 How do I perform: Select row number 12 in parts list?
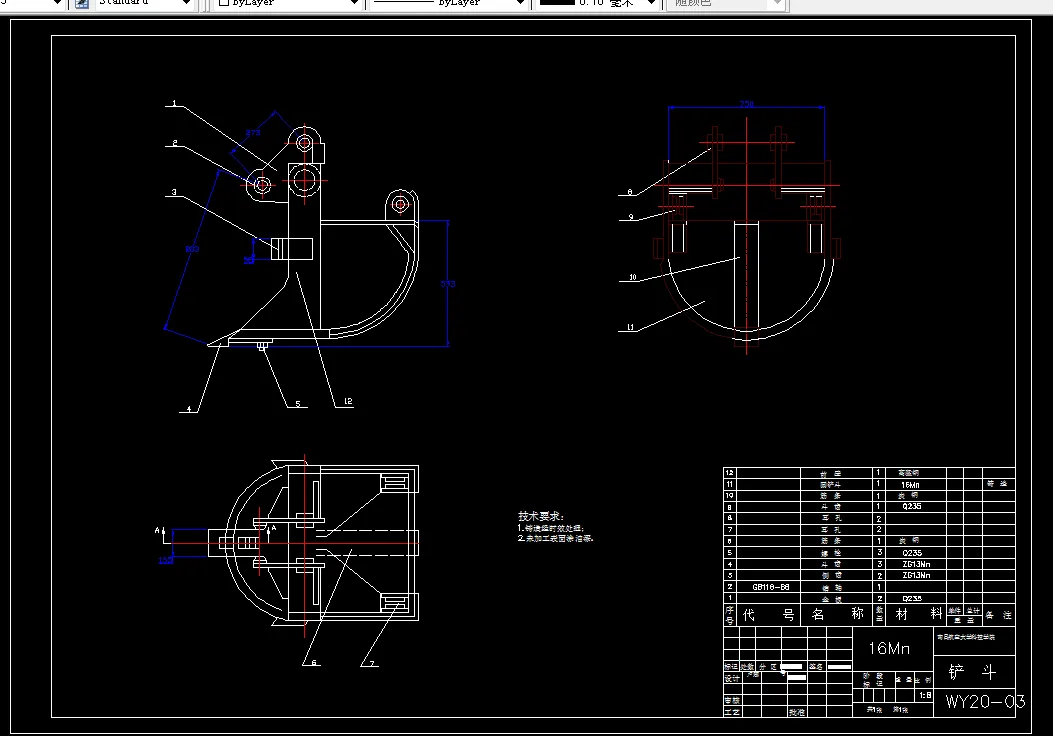pos(729,473)
